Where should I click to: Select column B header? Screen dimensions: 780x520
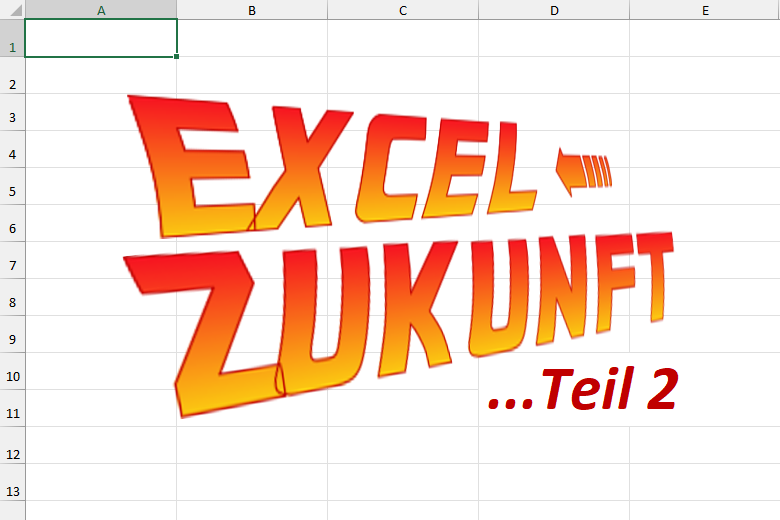point(252,9)
